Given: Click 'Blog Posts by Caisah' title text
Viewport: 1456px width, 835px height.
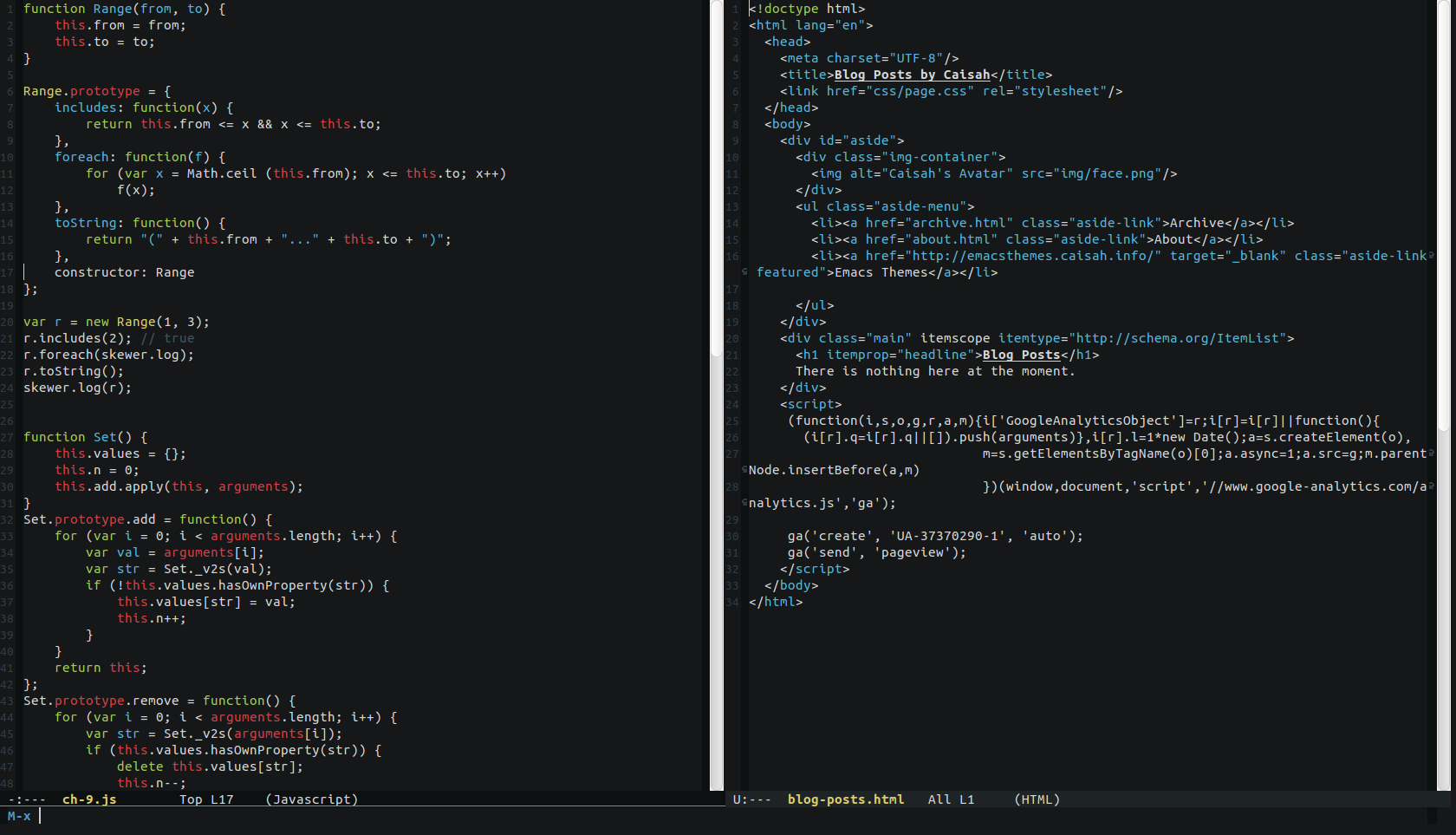Looking at the screenshot, I should point(912,75).
